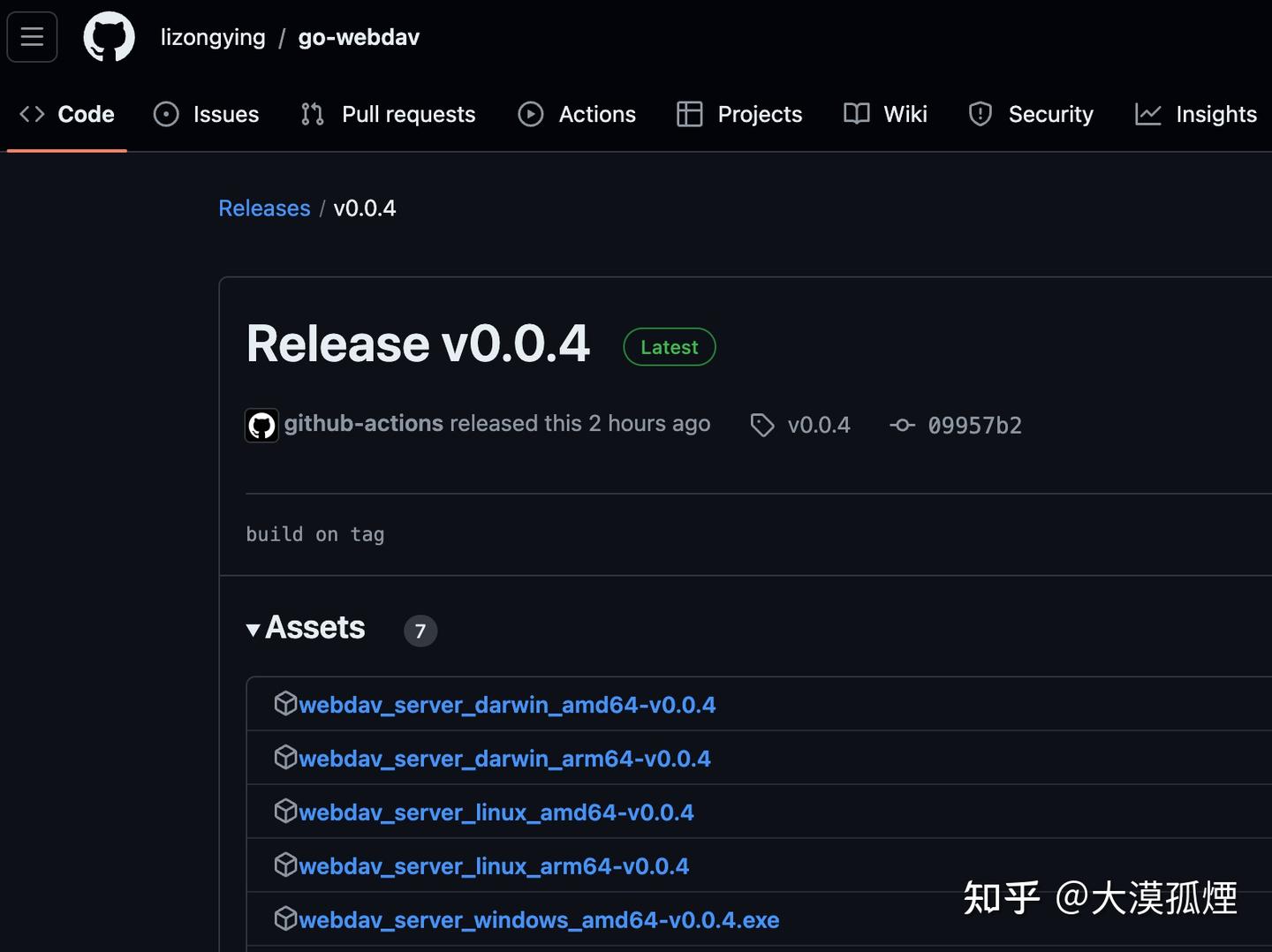Click the Pull requests branch icon
The height and width of the screenshot is (952, 1272).
(x=313, y=114)
